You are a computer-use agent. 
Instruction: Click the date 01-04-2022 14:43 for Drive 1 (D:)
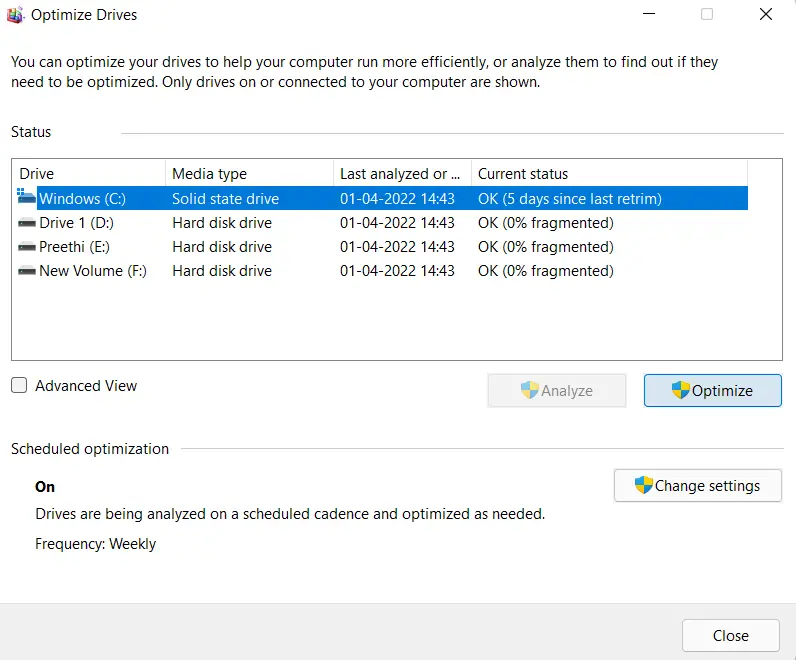coord(397,223)
